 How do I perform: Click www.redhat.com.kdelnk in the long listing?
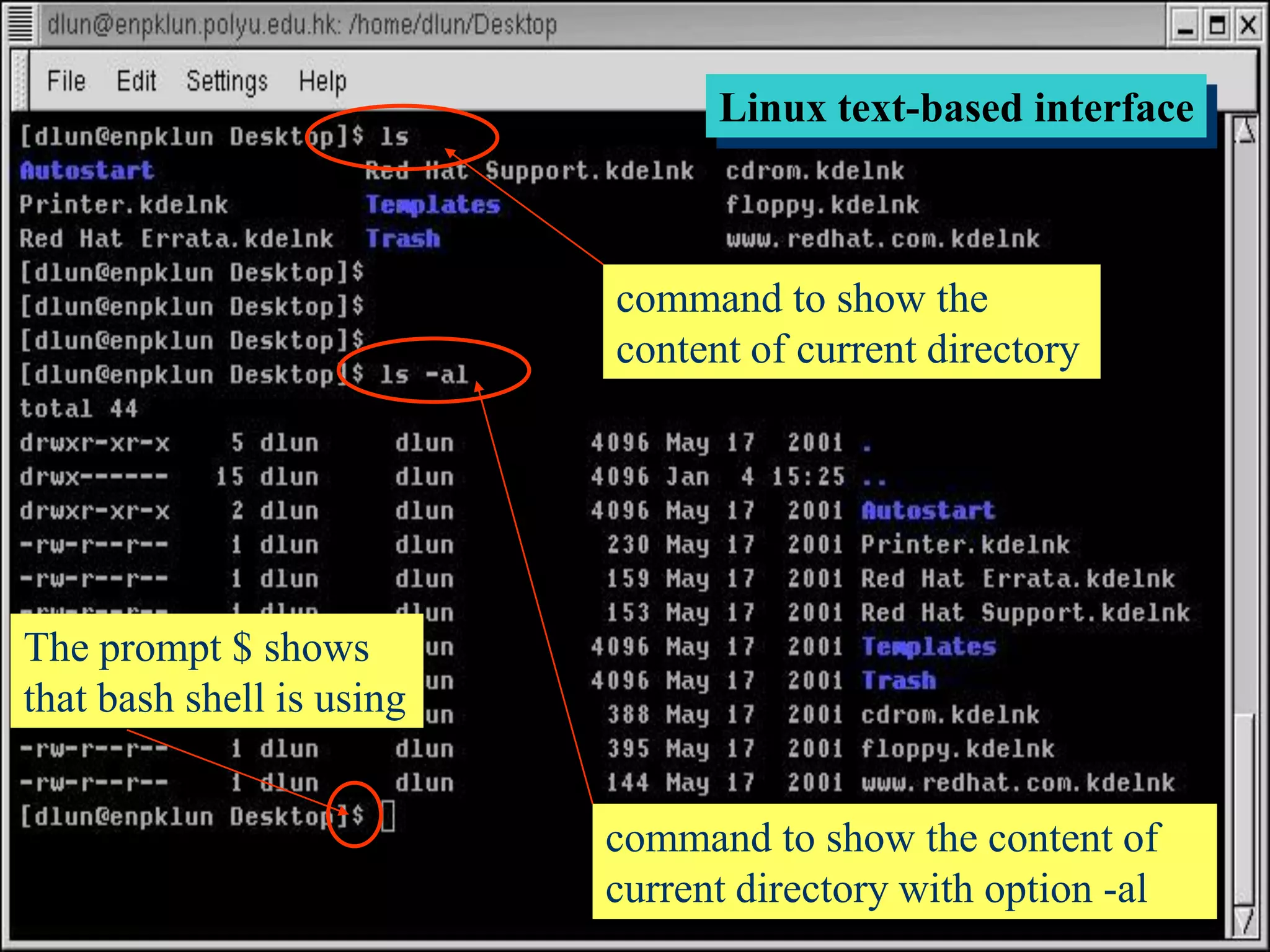(1018, 783)
